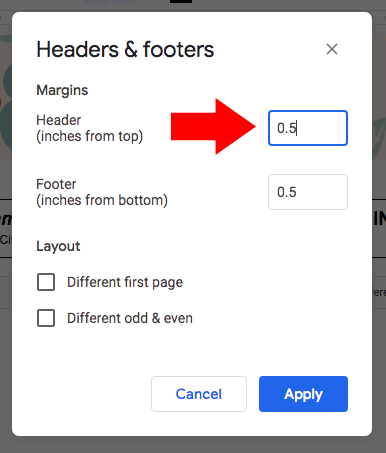Cancel the header and footer changes
This screenshot has height=453, width=386.
click(x=199, y=394)
